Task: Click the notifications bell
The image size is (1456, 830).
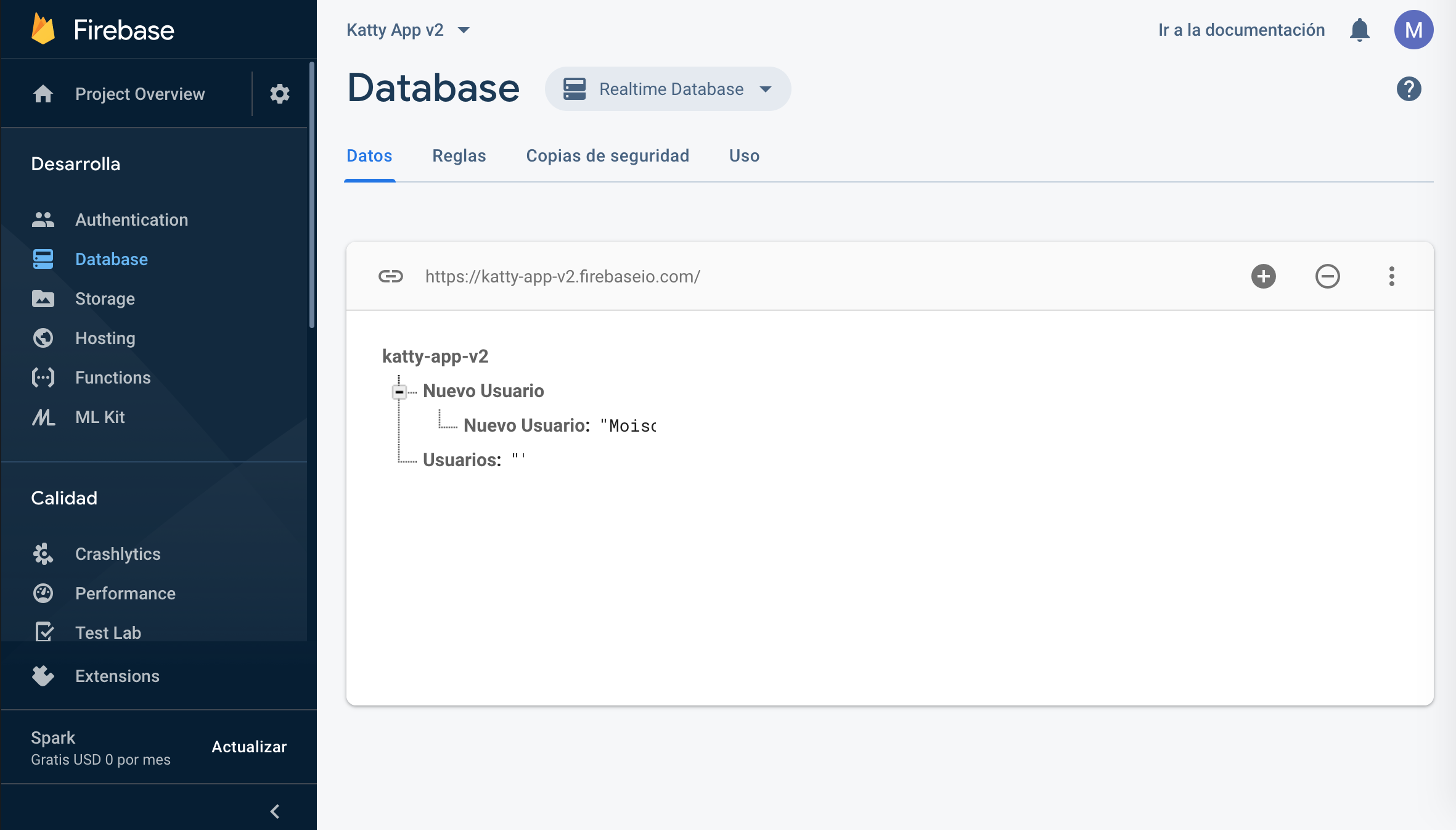Action: tap(1360, 30)
